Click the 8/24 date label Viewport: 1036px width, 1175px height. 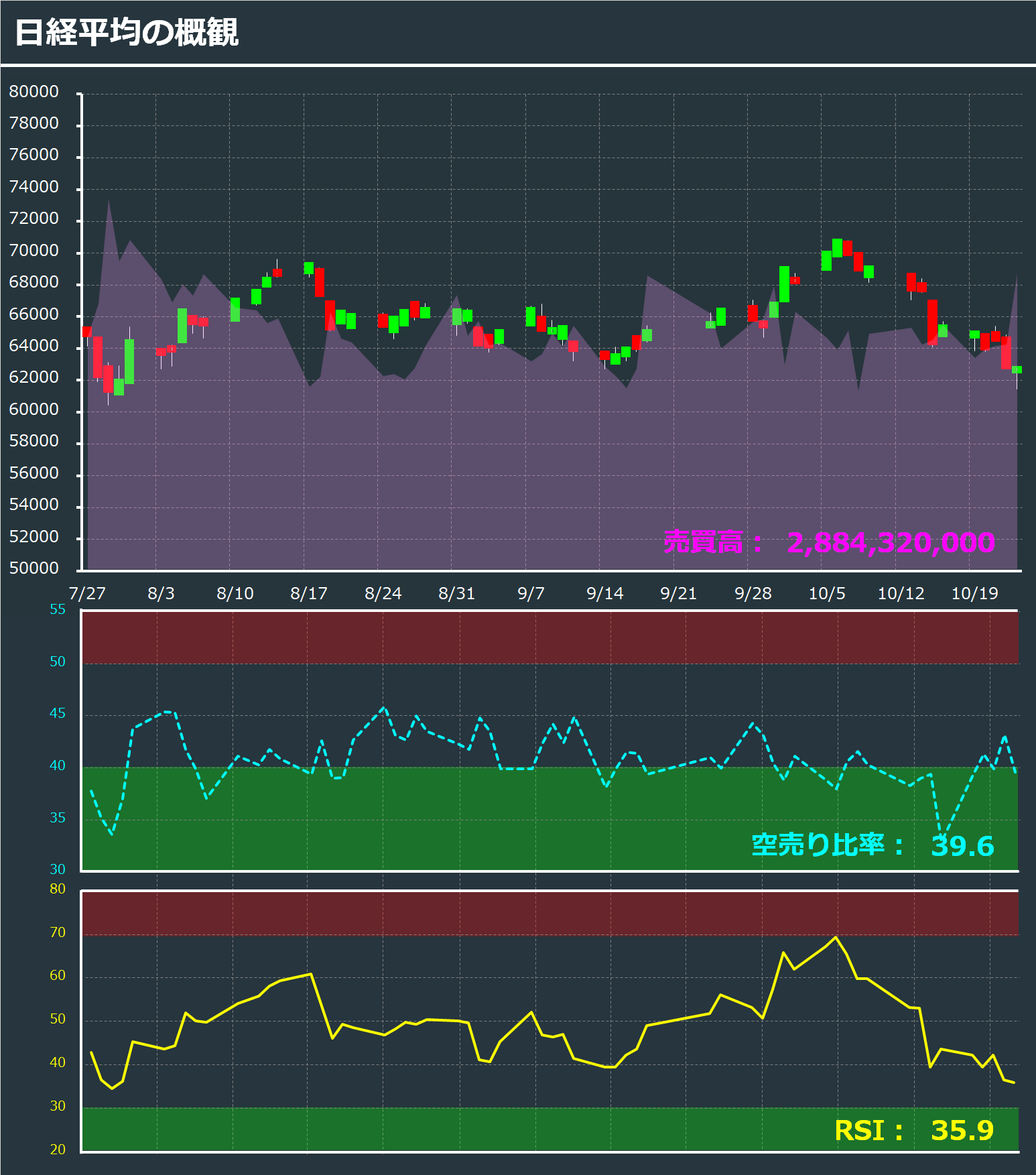click(x=383, y=593)
